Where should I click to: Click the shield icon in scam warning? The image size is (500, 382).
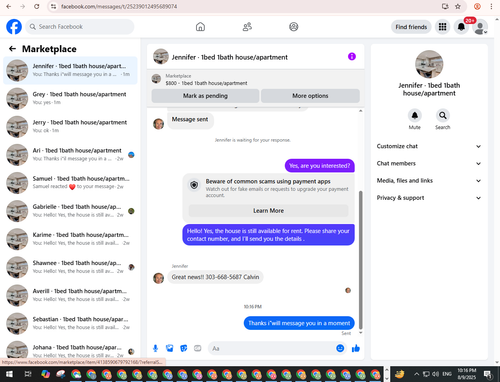point(194,185)
